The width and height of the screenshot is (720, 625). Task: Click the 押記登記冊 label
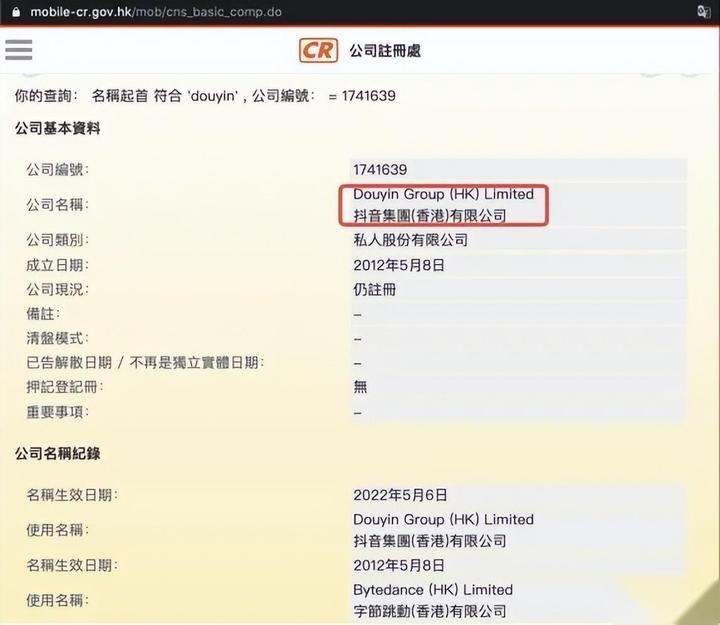pos(65,387)
